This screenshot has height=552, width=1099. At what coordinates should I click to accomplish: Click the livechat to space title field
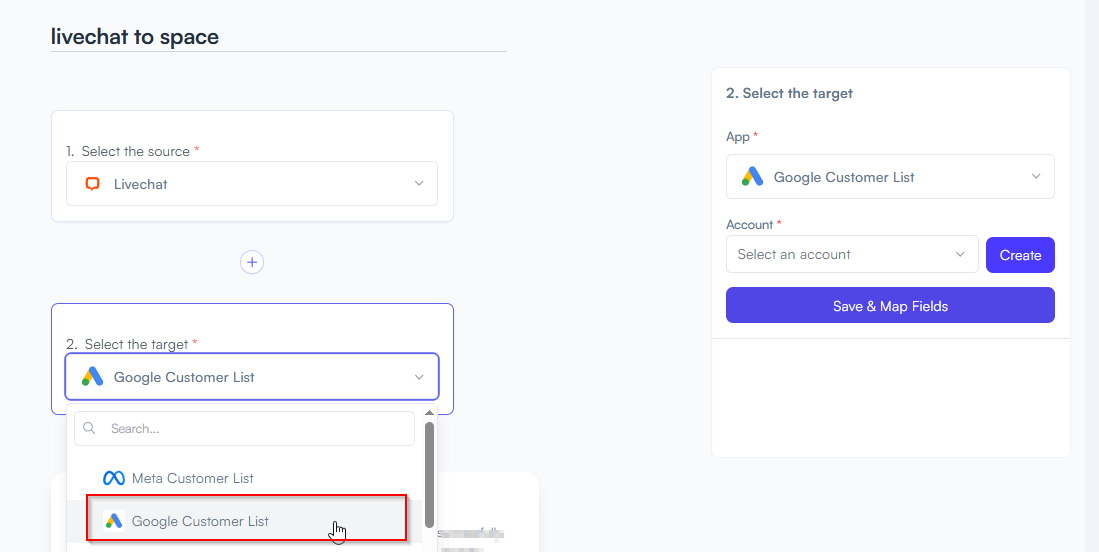point(278,36)
